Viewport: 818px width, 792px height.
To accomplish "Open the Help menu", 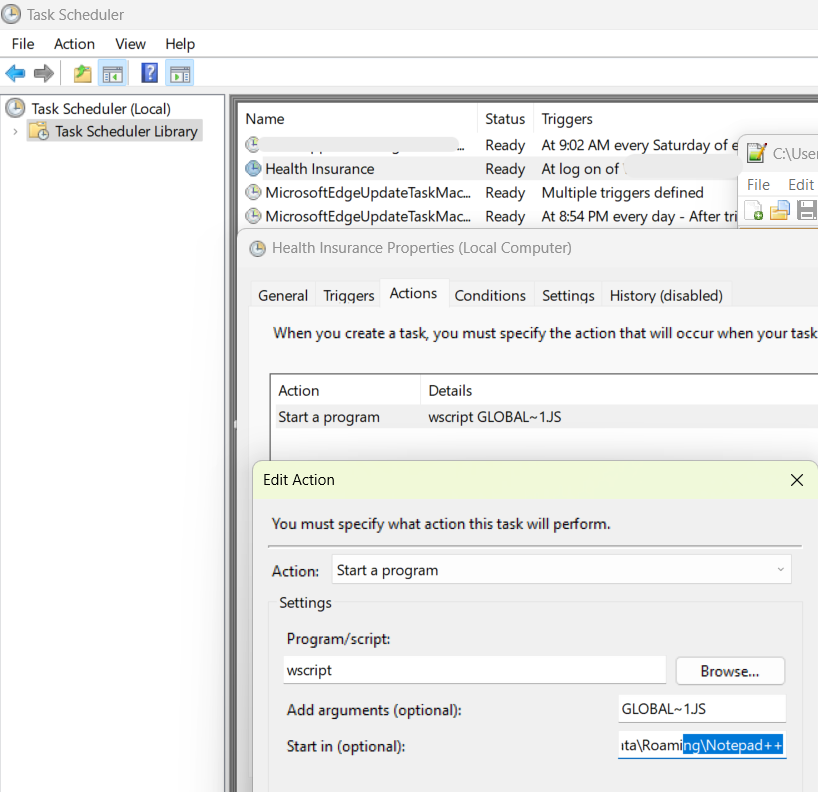I will (180, 44).
